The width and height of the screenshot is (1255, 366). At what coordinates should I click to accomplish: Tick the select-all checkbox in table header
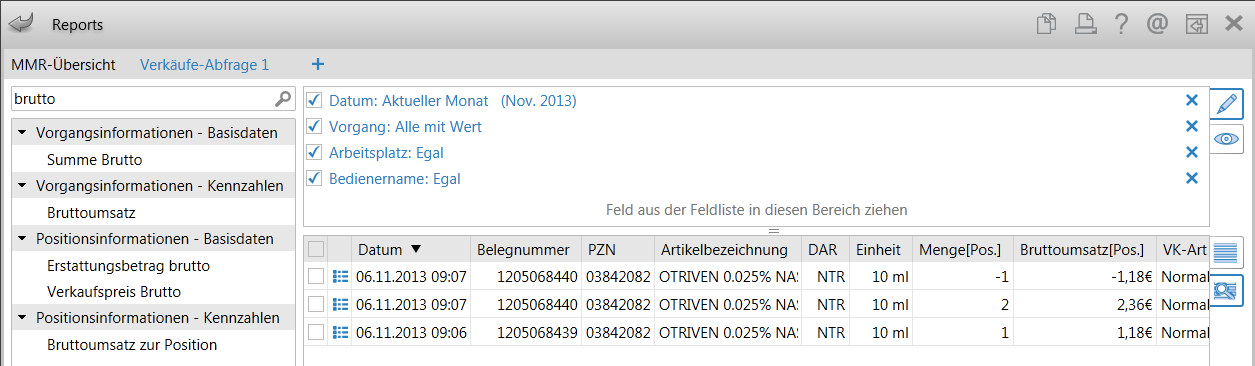316,249
